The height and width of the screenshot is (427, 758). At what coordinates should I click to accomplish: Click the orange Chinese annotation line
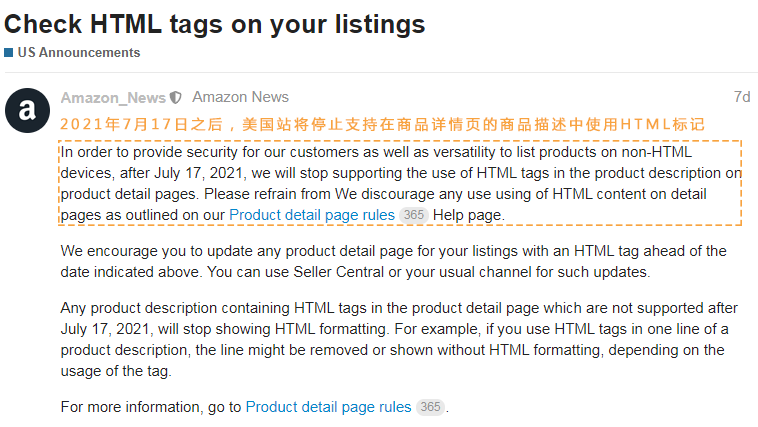tap(382, 124)
